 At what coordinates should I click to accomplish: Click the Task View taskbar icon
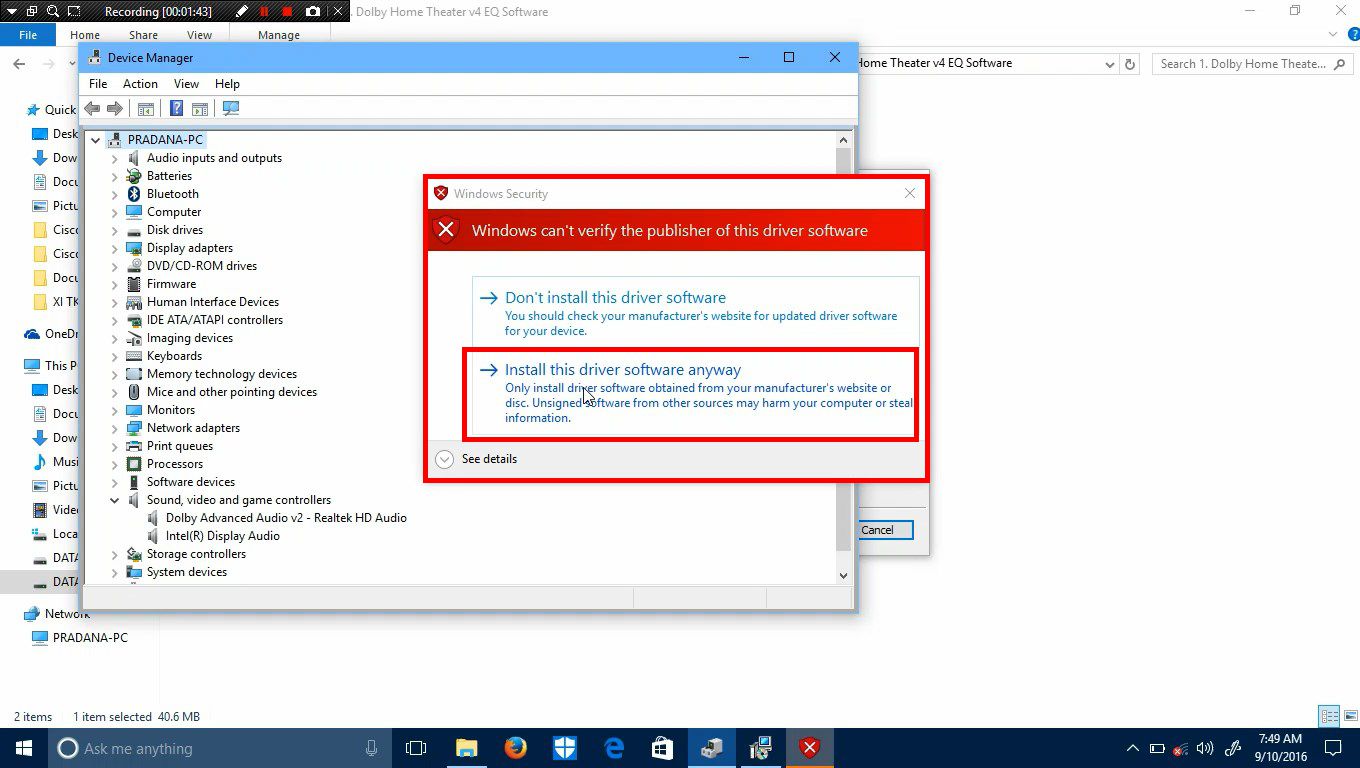coord(416,747)
